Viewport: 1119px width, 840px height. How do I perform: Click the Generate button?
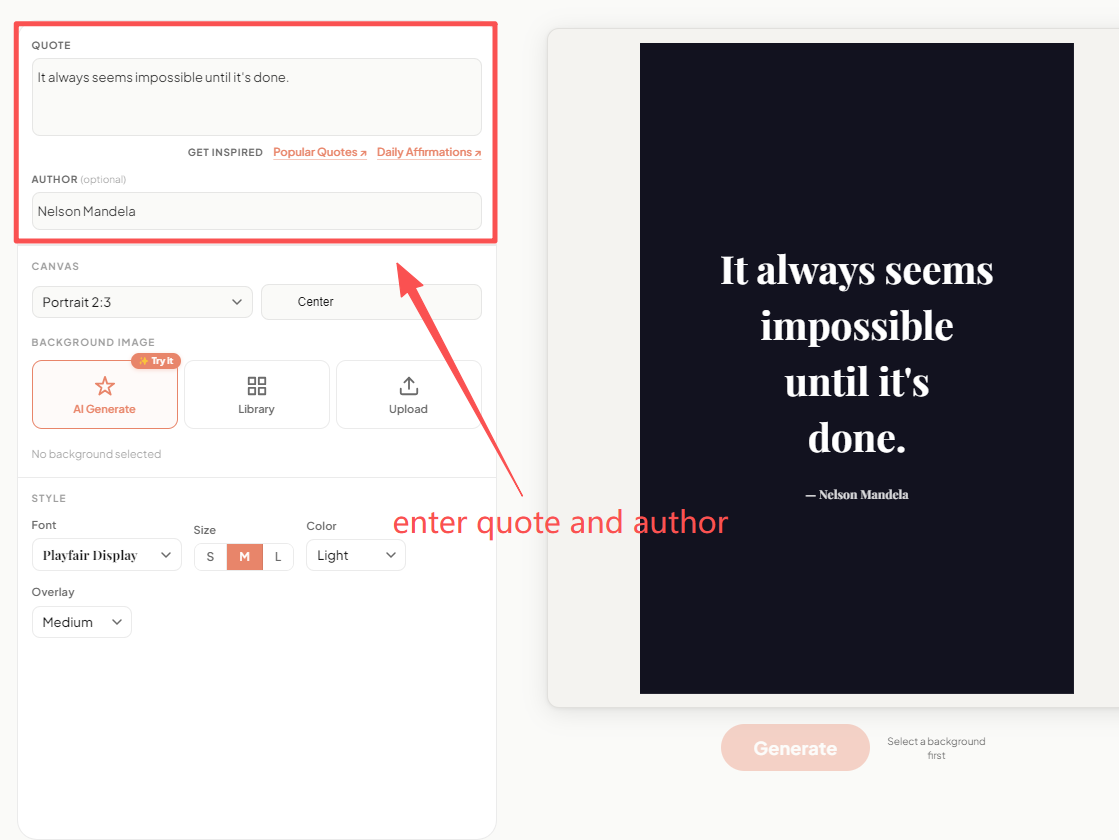click(795, 747)
